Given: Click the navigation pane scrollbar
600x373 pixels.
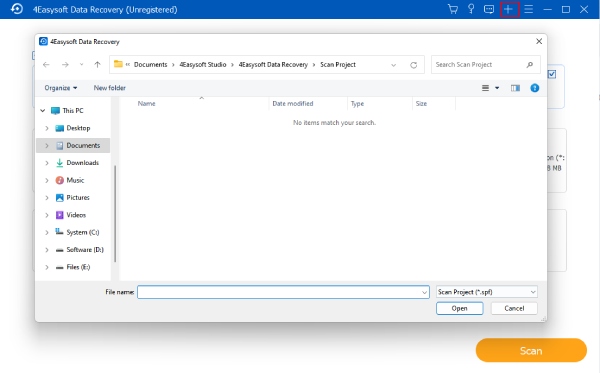Looking at the screenshot, I should pos(115,214).
